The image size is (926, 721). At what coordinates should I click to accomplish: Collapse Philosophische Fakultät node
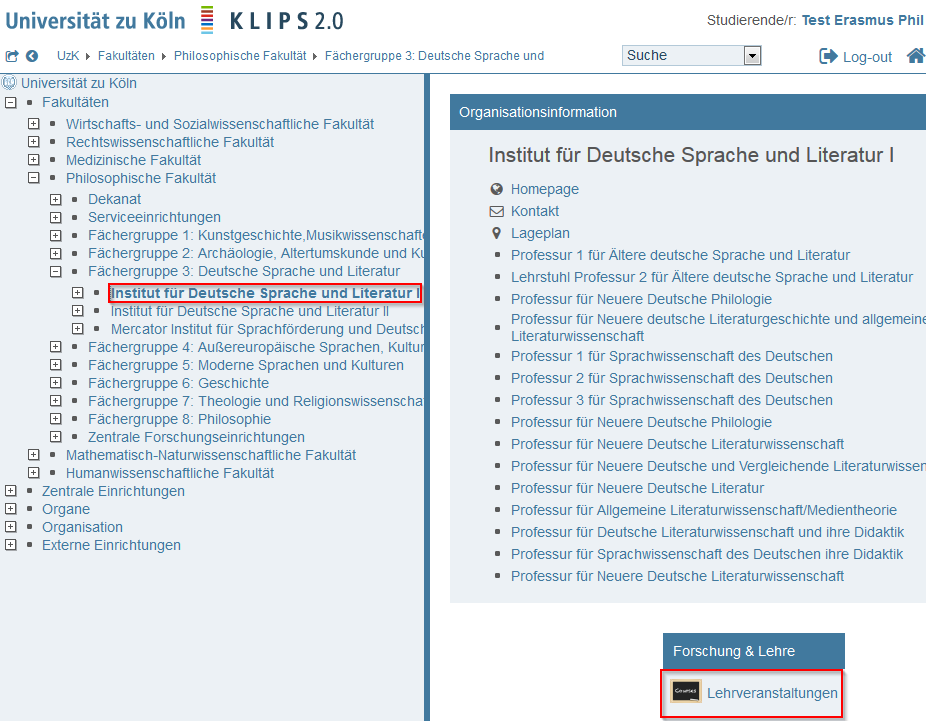pos(34,178)
